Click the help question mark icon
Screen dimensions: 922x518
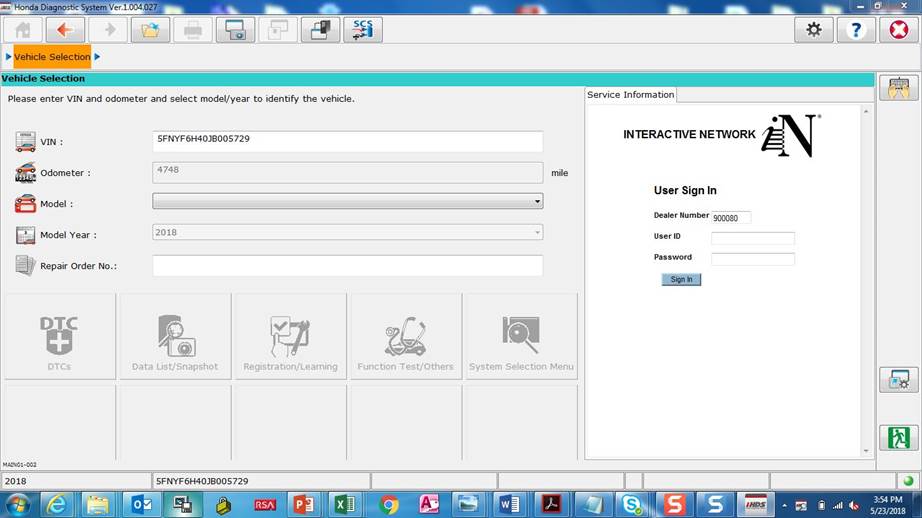(x=855, y=30)
